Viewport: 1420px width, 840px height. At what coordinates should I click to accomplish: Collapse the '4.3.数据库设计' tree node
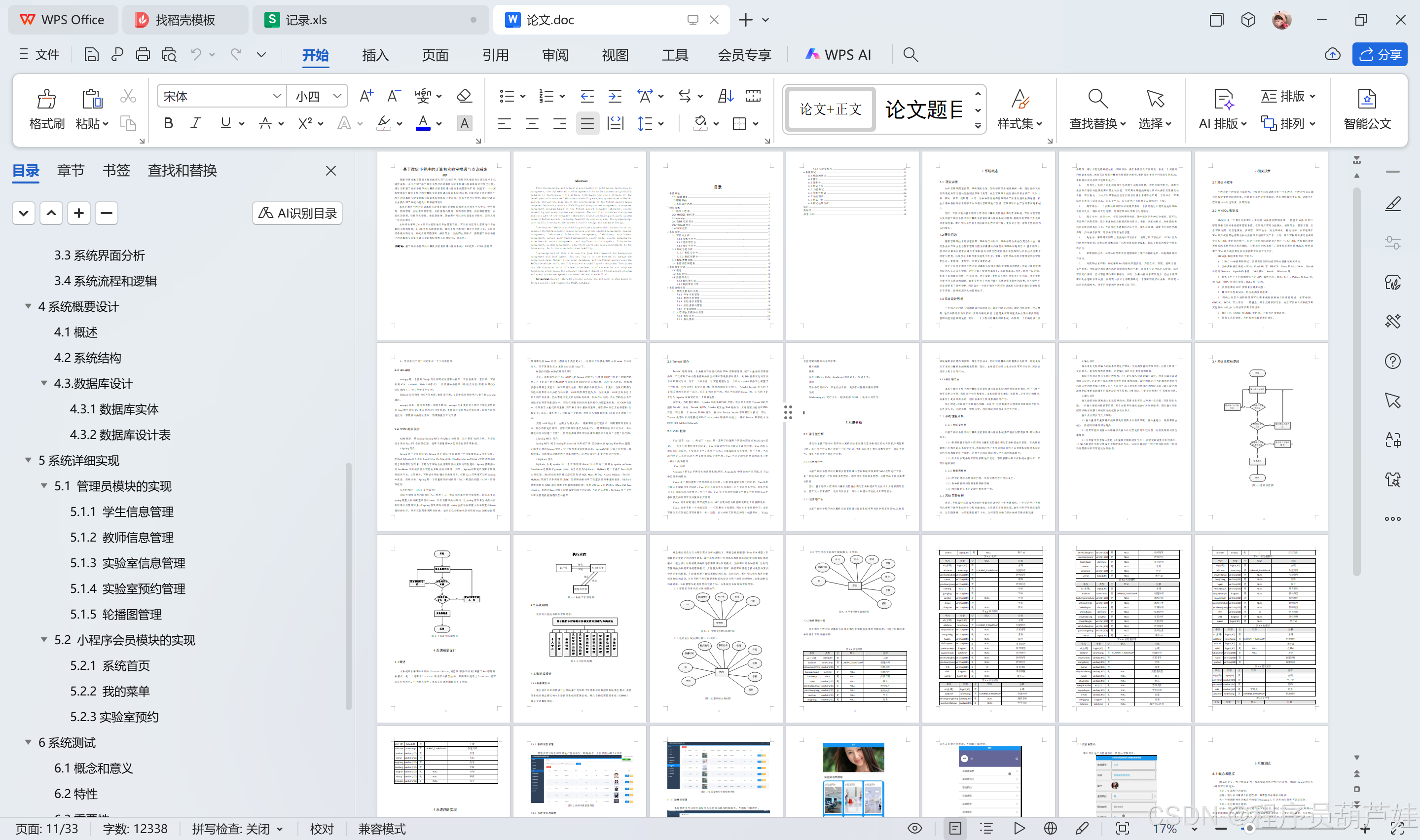pyautogui.click(x=44, y=383)
